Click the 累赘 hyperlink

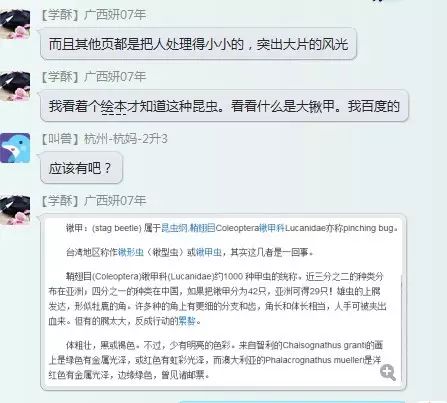pos(187,321)
